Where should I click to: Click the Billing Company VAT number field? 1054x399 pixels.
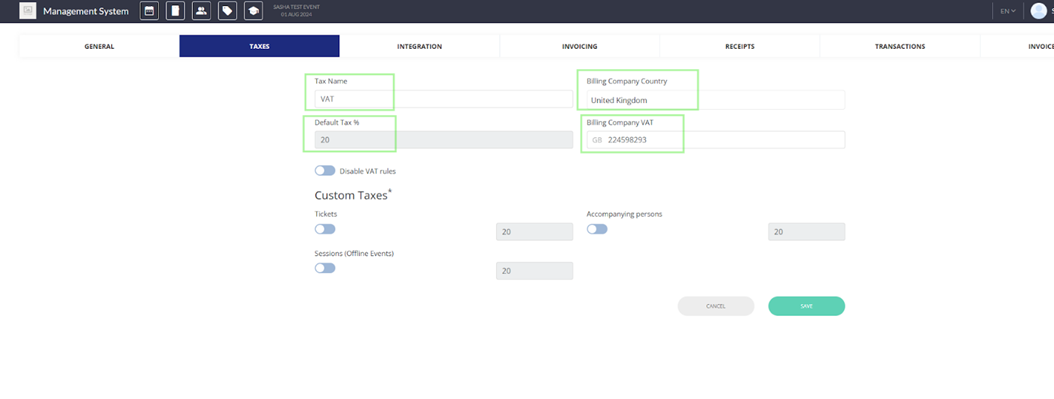pos(715,140)
